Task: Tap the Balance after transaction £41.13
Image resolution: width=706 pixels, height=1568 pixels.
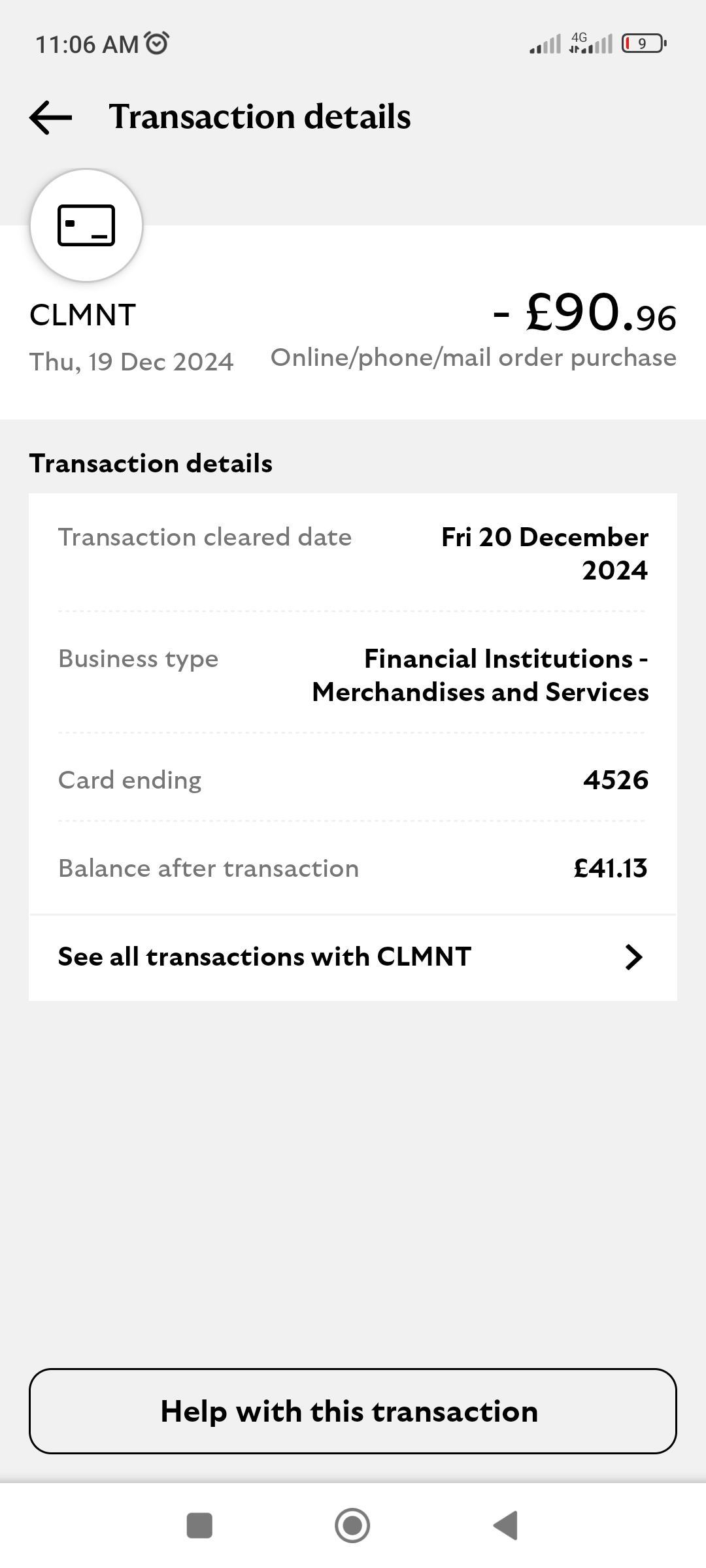Action: [x=610, y=868]
